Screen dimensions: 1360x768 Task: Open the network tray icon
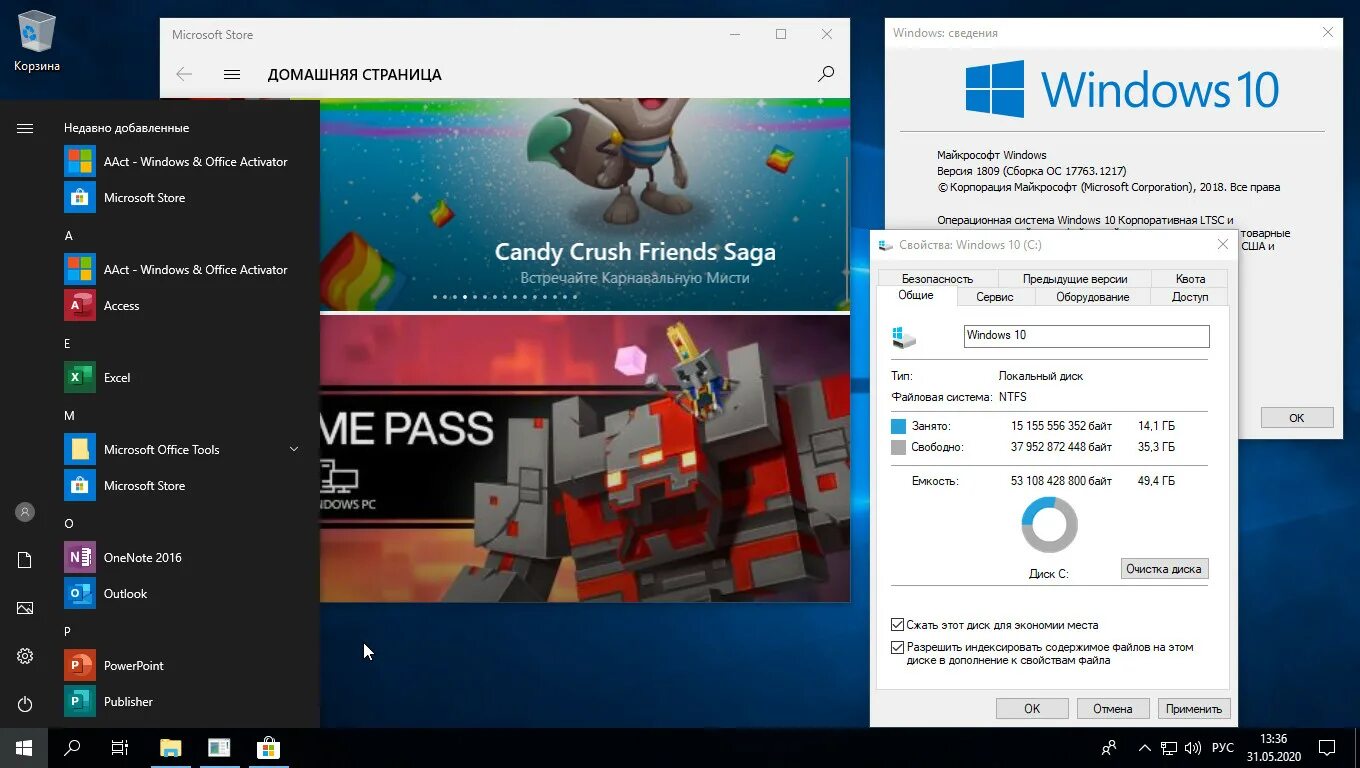click(1168, 748)
